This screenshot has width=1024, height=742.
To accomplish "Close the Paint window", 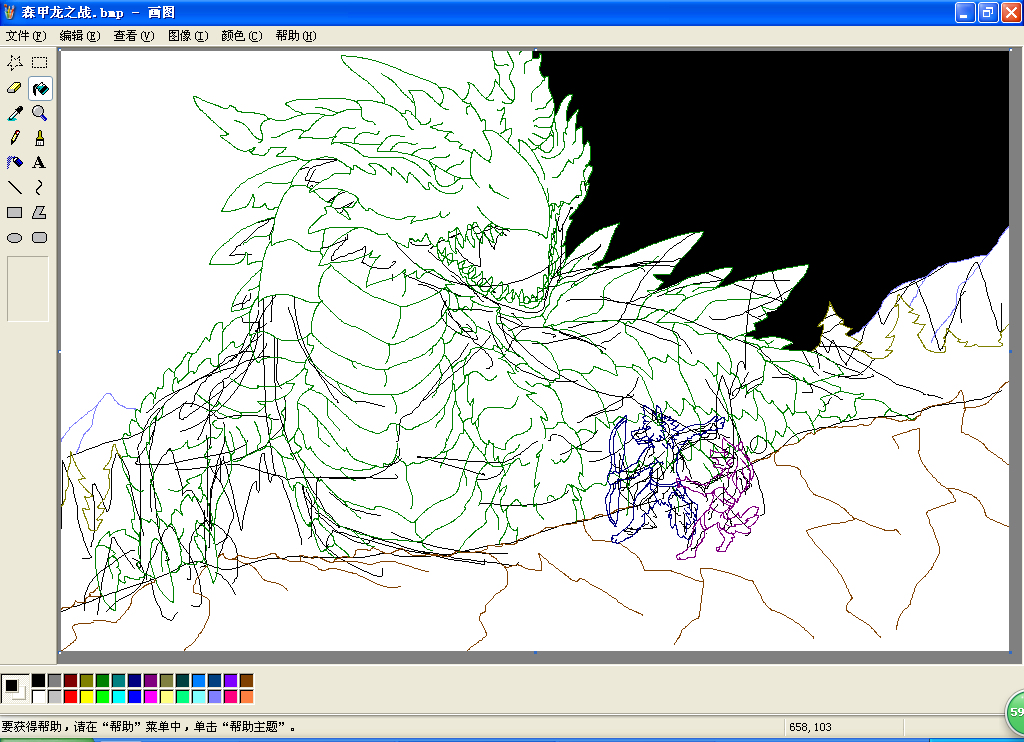I will [x=1011, y=12].
